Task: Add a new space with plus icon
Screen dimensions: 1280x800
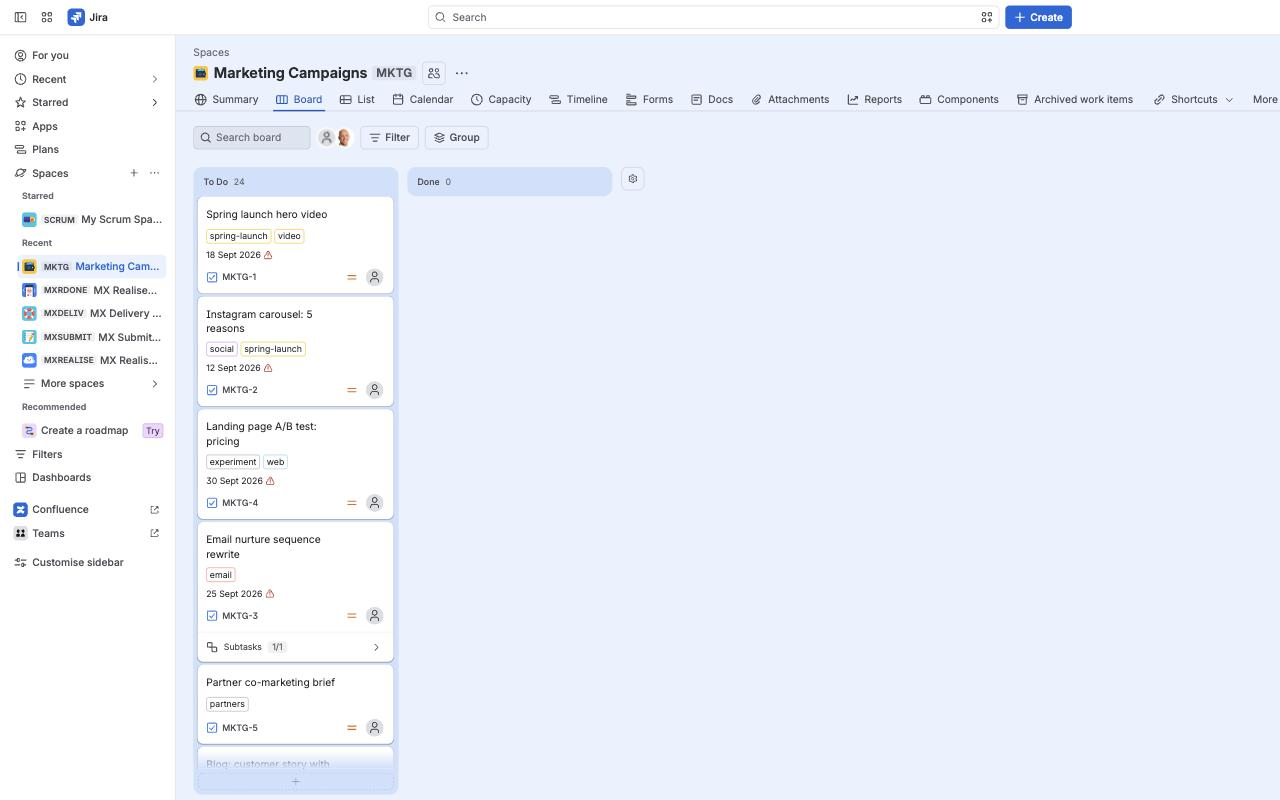Action: (x=134, y=173)
